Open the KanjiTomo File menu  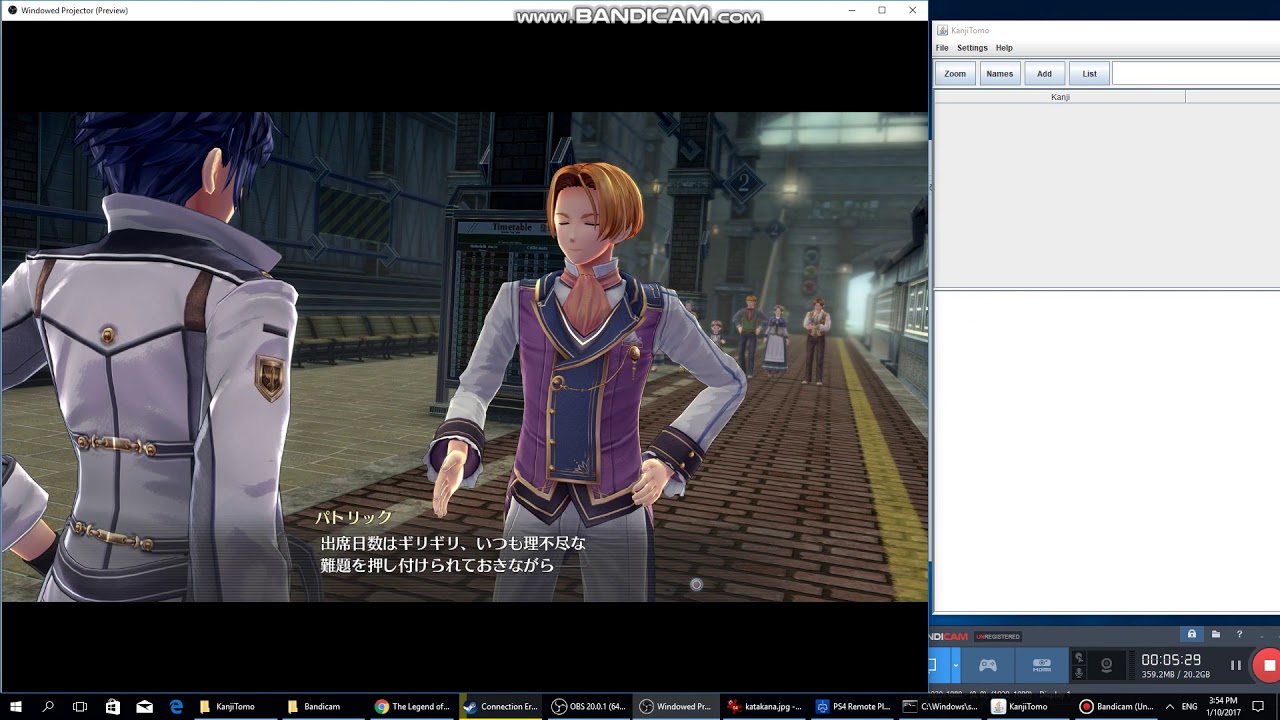click(942, 48)
